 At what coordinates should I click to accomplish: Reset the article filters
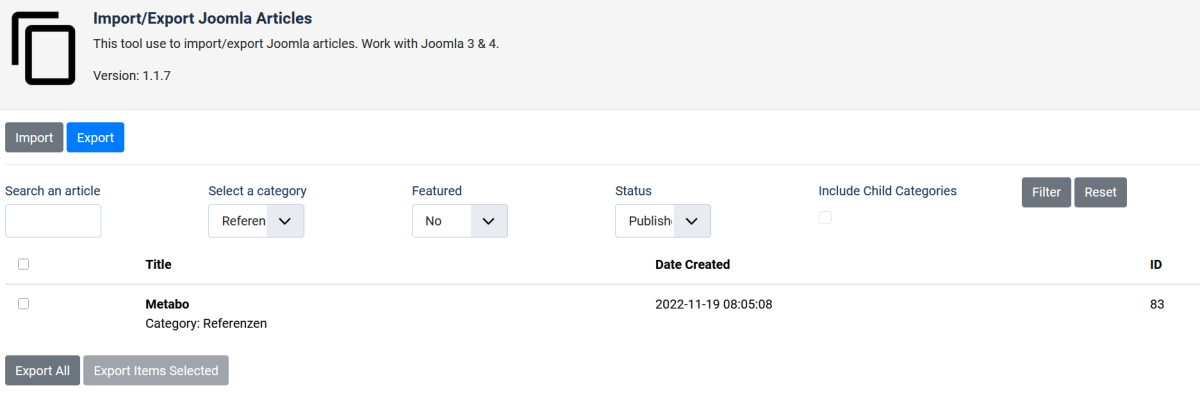coord(1100,192)
